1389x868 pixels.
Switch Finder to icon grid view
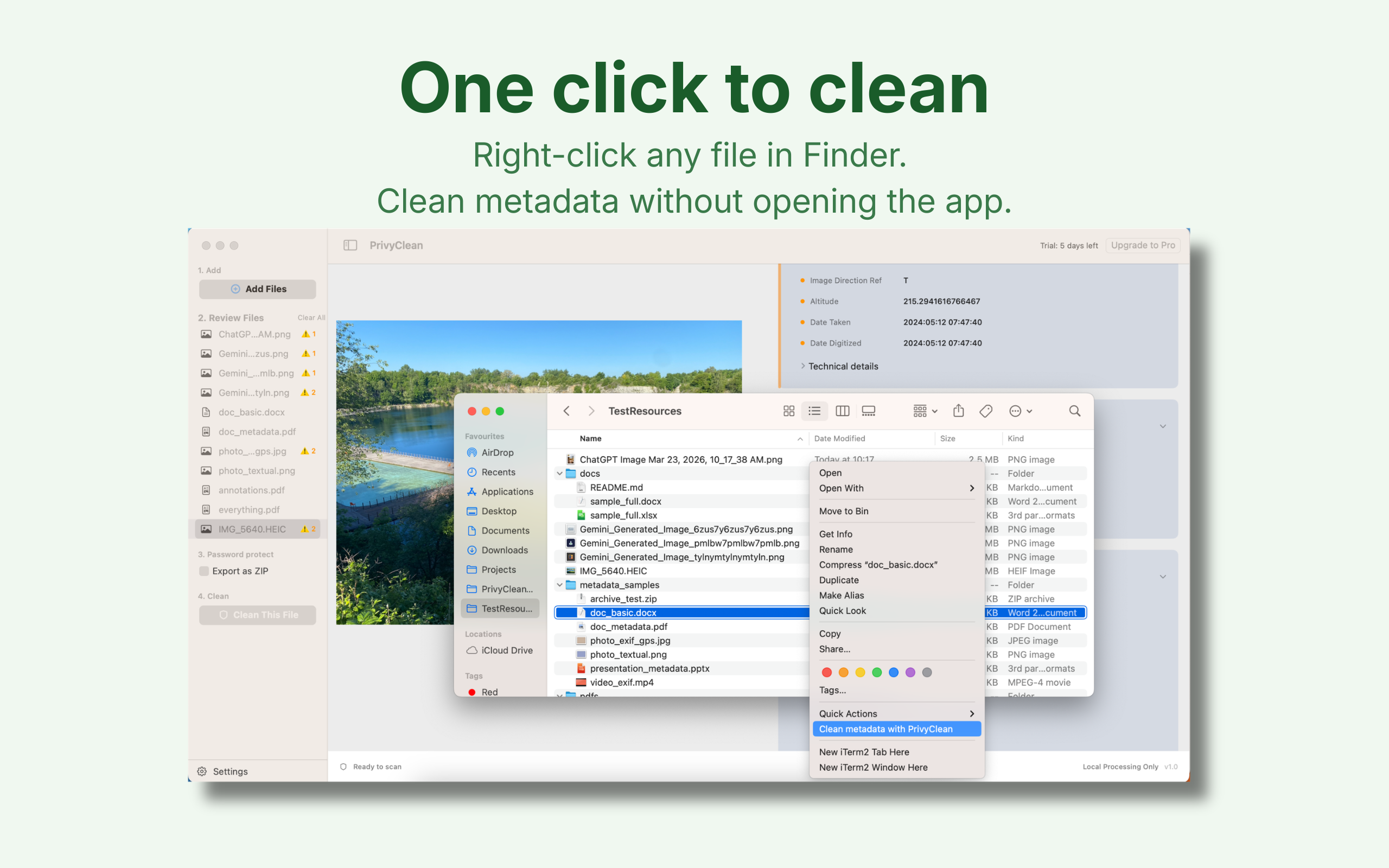[789, 411]
